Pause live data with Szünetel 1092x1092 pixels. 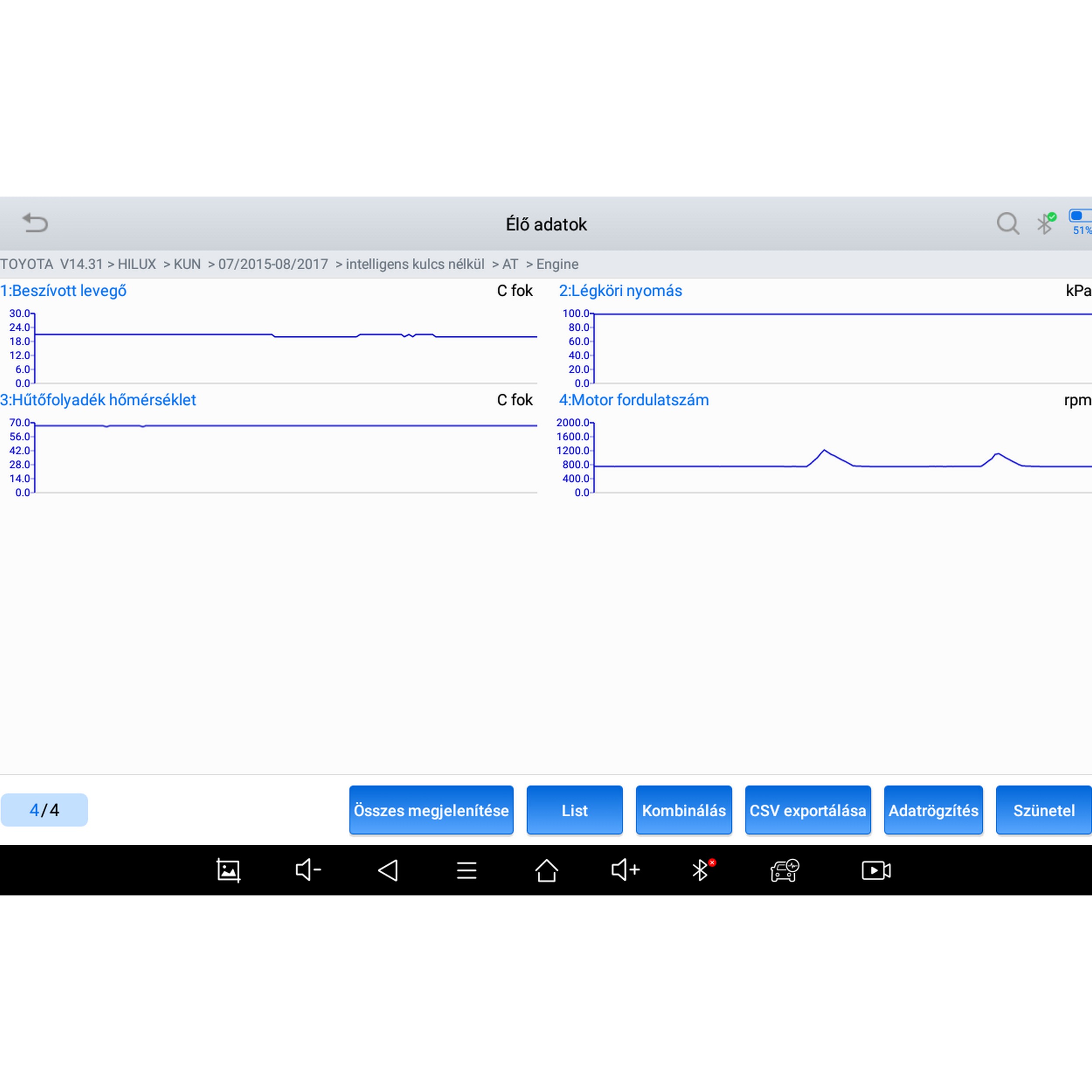point(1043,810)
